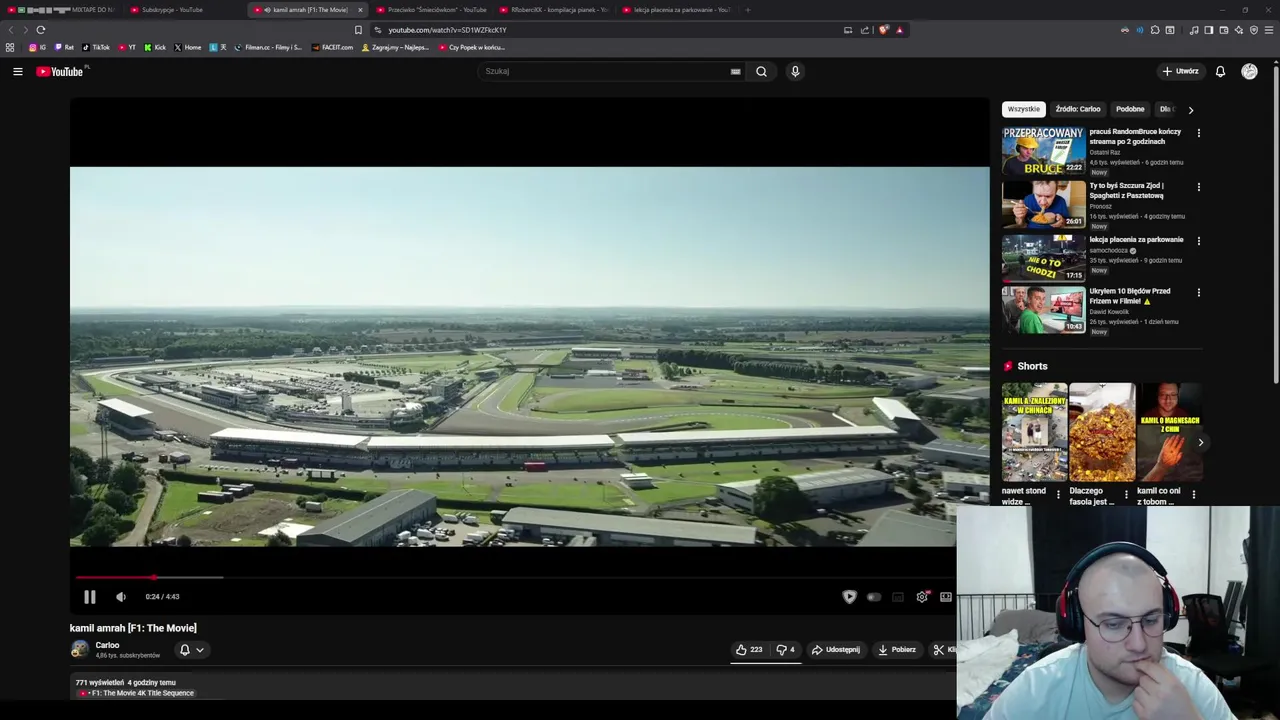Switch to lekcja płacenia za parkowanie tab
1280x720 pixels.
point(676,10)
